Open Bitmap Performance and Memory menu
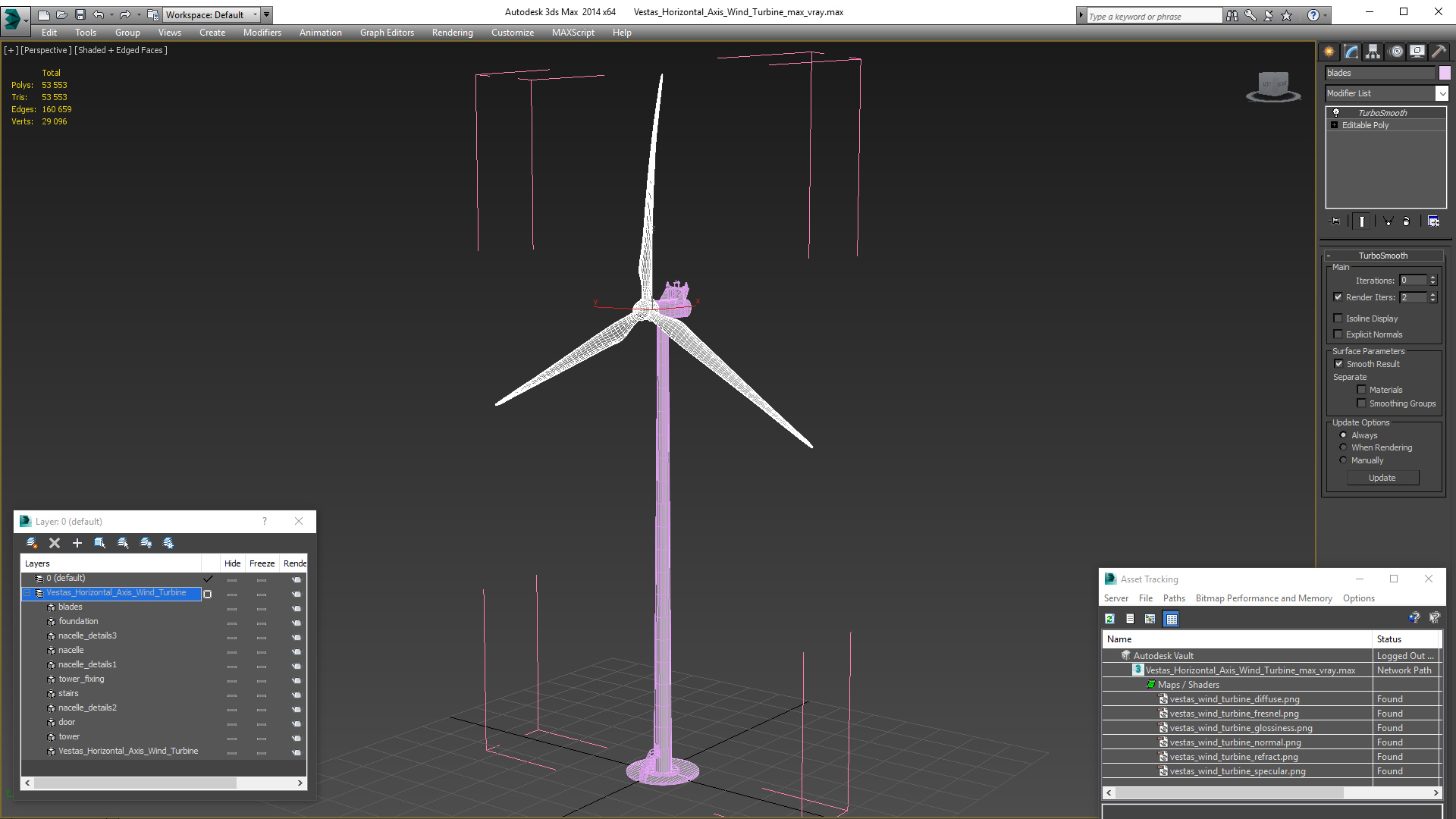The image size is (1456, 819). (1263, 598)
